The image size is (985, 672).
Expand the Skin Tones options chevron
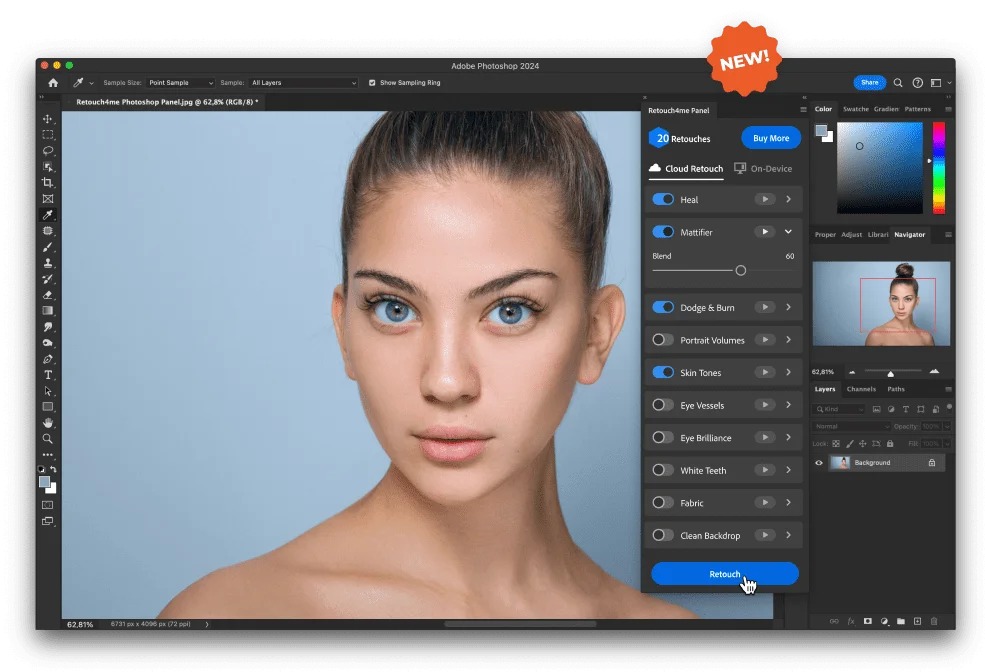(x=788, y=372)
